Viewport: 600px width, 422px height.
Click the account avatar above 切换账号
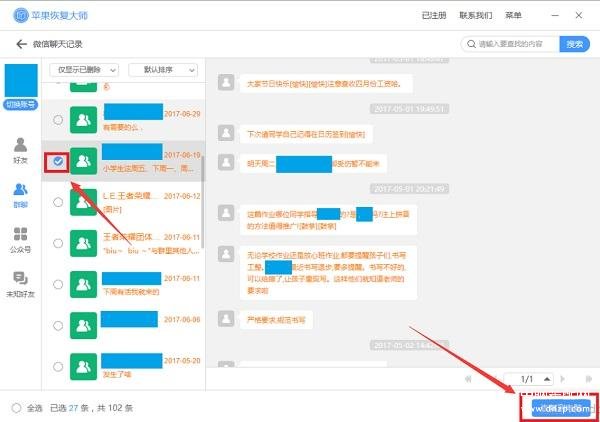[21, 80]
